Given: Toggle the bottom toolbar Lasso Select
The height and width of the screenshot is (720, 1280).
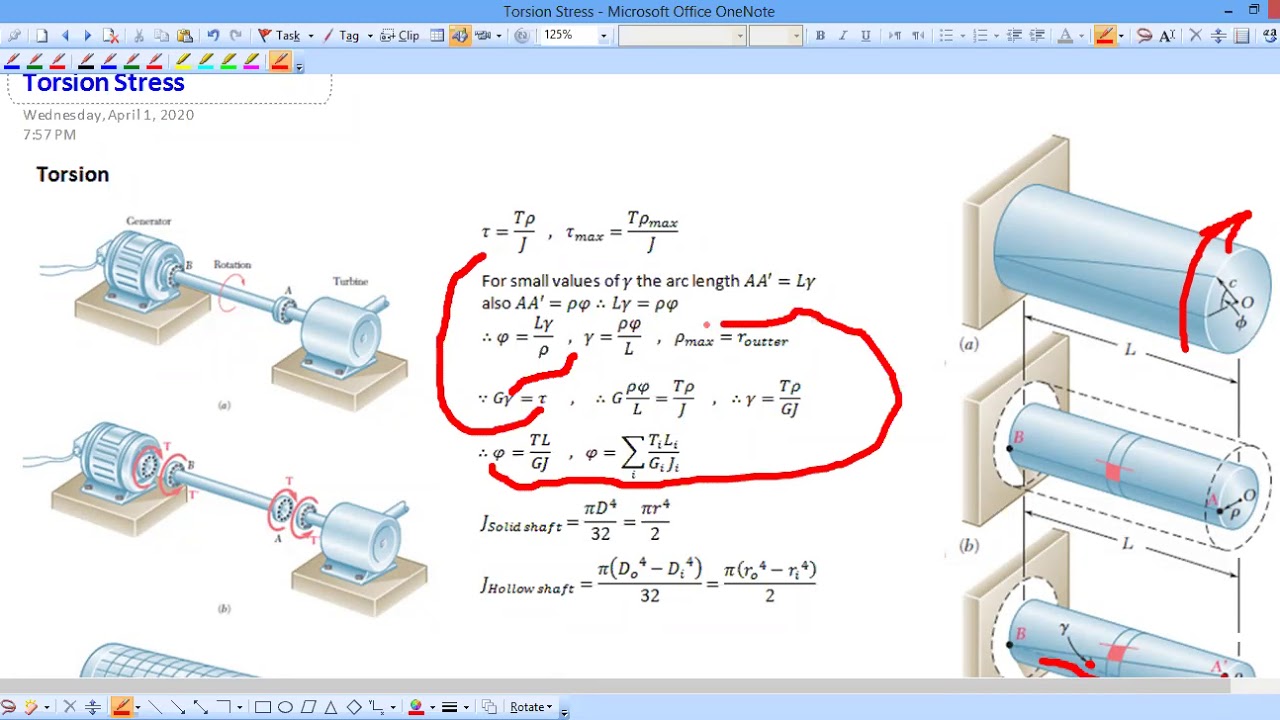Looking at the screenshot, I should tap(8, 707).
